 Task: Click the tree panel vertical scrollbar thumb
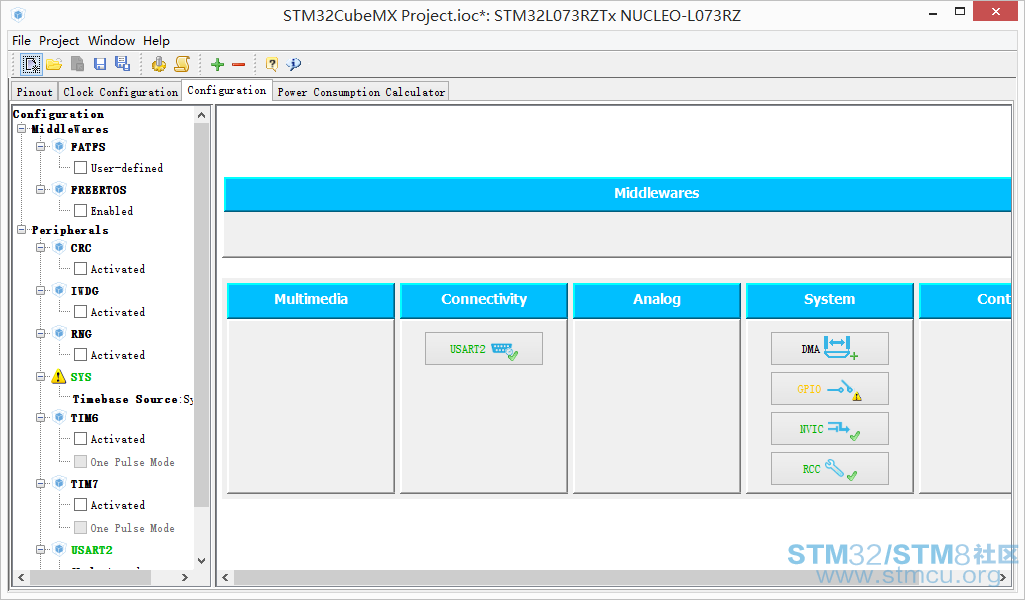[201, 314]
